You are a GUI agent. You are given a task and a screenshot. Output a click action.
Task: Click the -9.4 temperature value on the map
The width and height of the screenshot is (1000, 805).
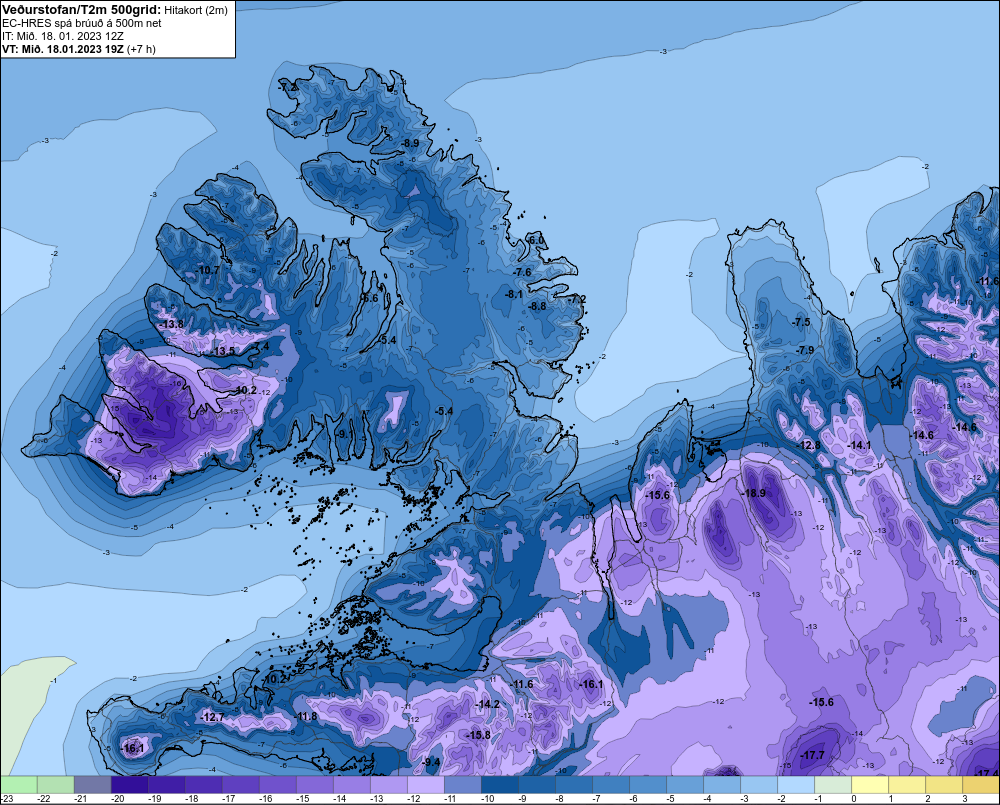click(430, 762)
